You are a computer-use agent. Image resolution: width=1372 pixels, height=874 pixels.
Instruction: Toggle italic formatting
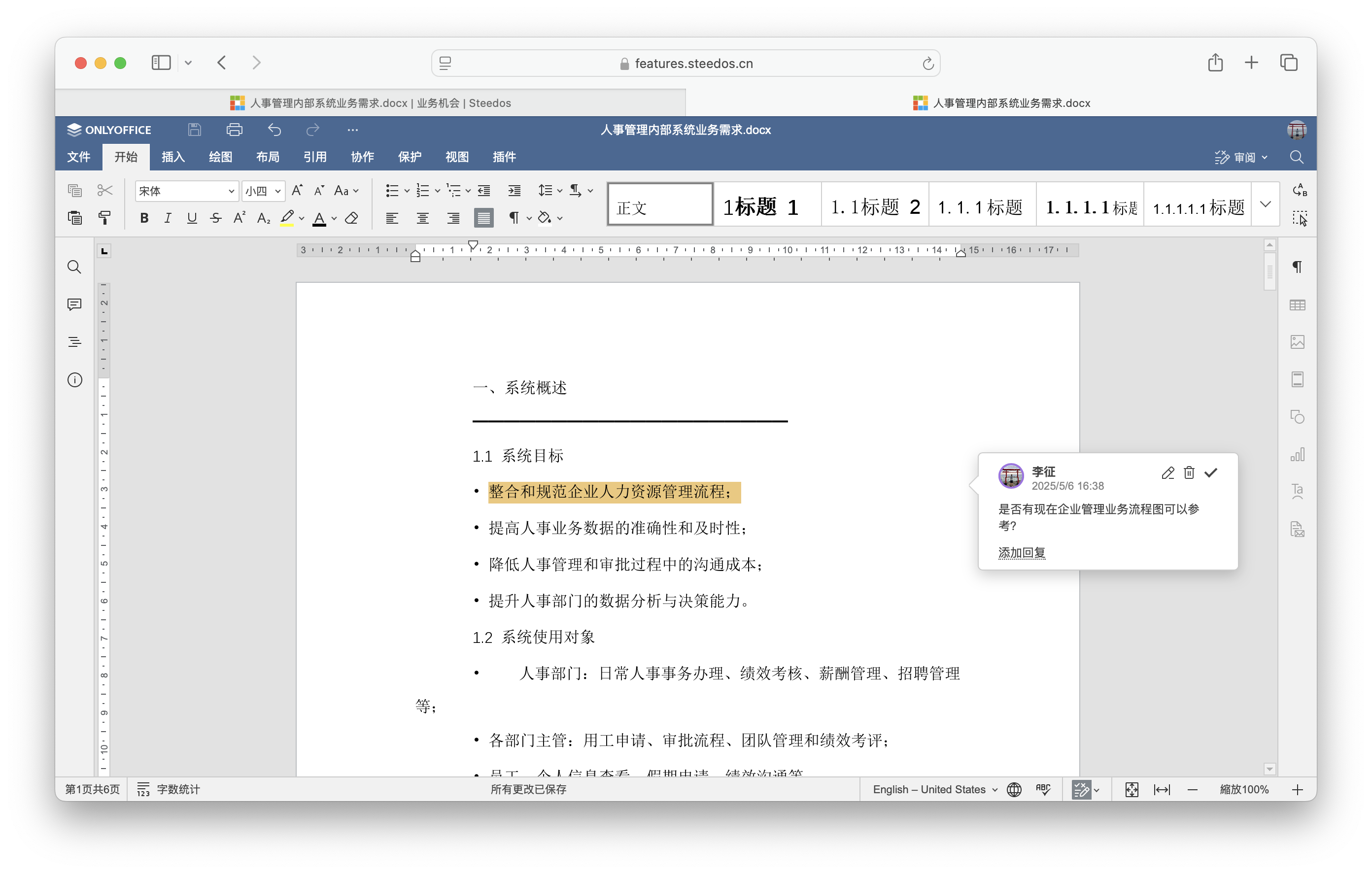tap(168, 218)
